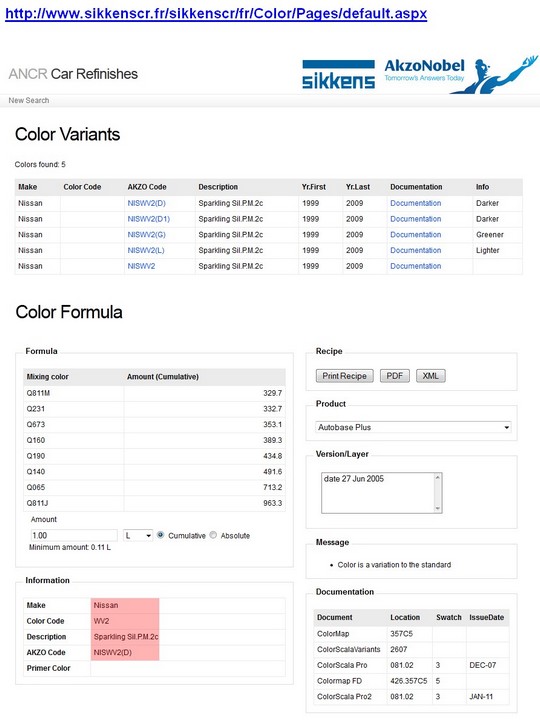Click mixing color Q065 row
This screenshot has width=540, height=726.
point(154,488)
